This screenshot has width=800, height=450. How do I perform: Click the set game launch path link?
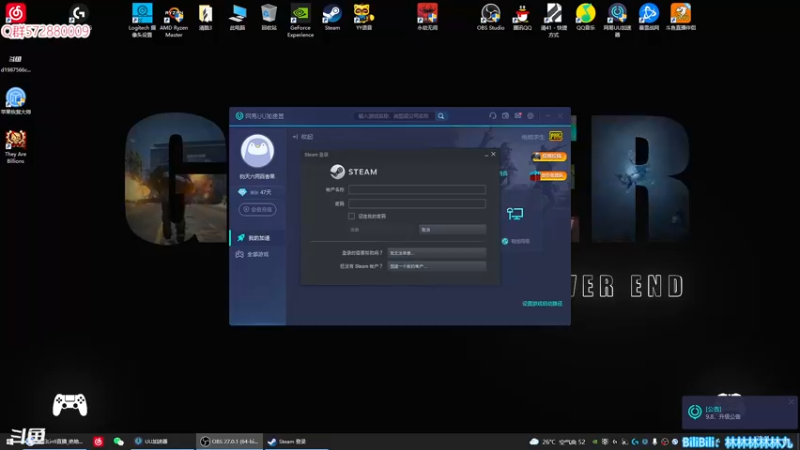(542, 304)
